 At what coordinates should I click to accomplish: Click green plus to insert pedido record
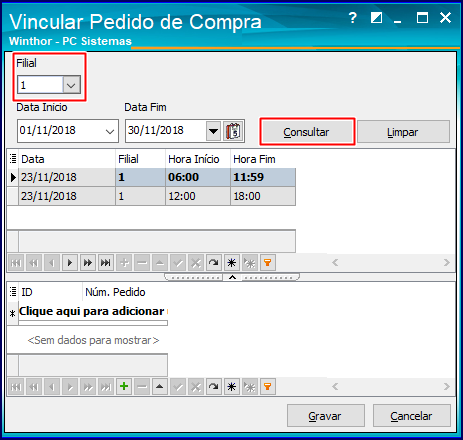tap(124, 386)
